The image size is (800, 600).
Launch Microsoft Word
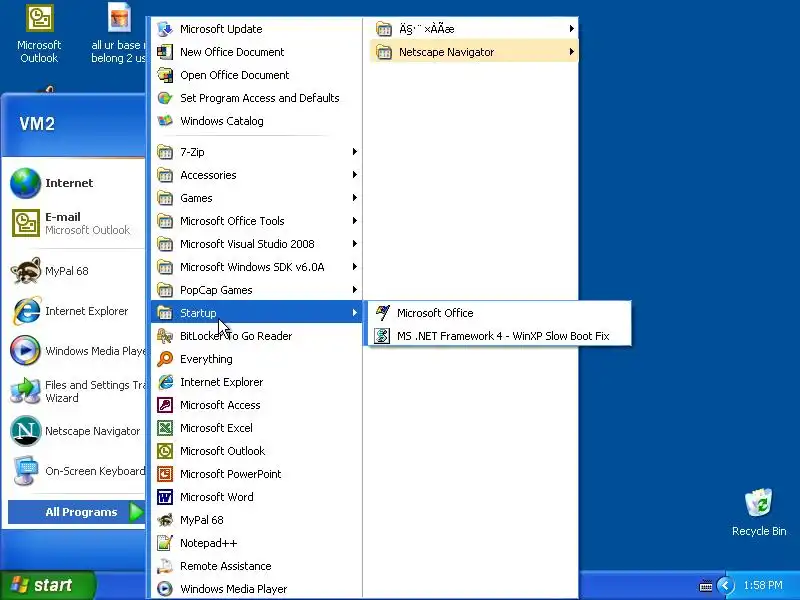(x=257, y=496)
